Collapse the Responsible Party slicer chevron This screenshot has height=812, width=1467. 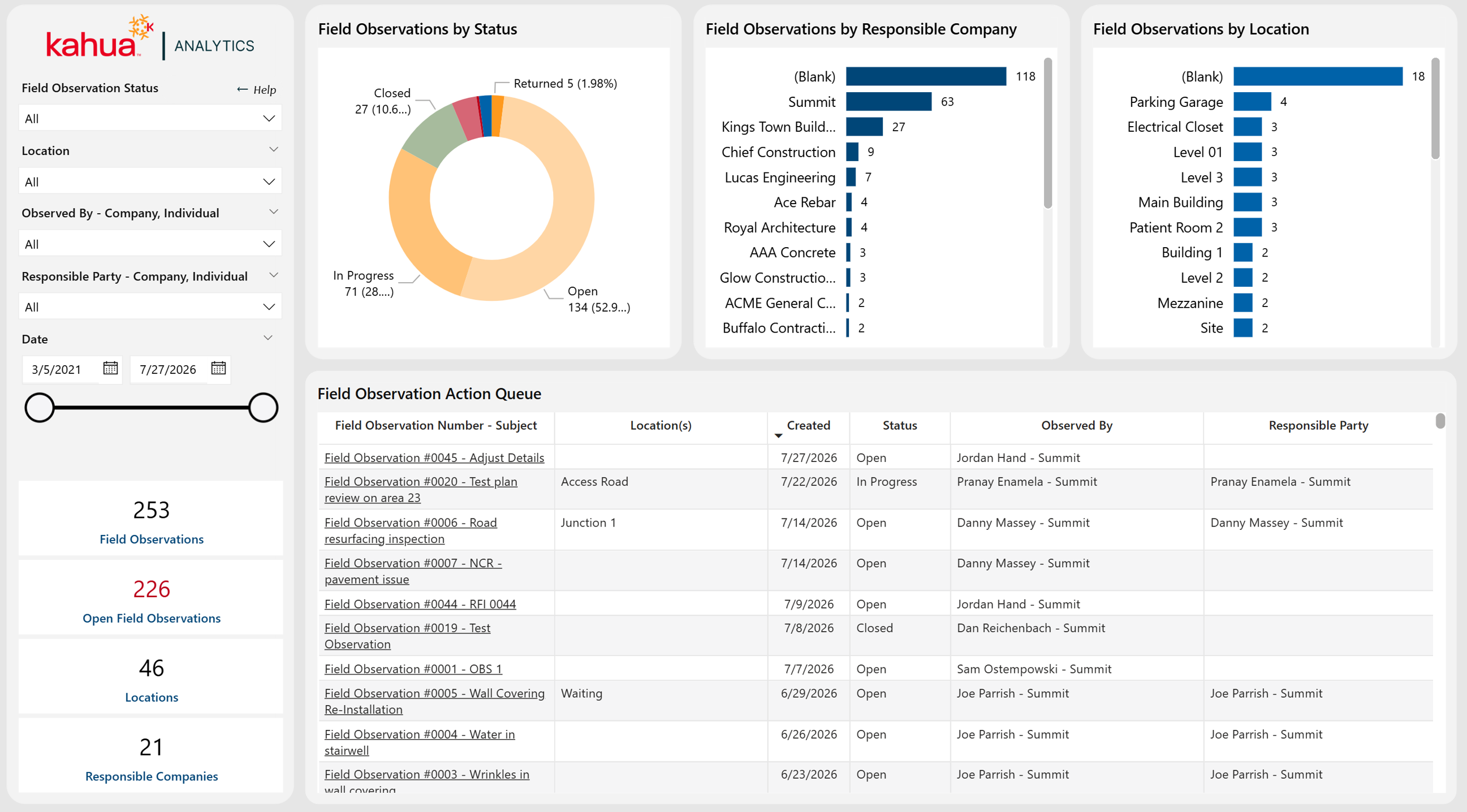[x=273, y=275]
